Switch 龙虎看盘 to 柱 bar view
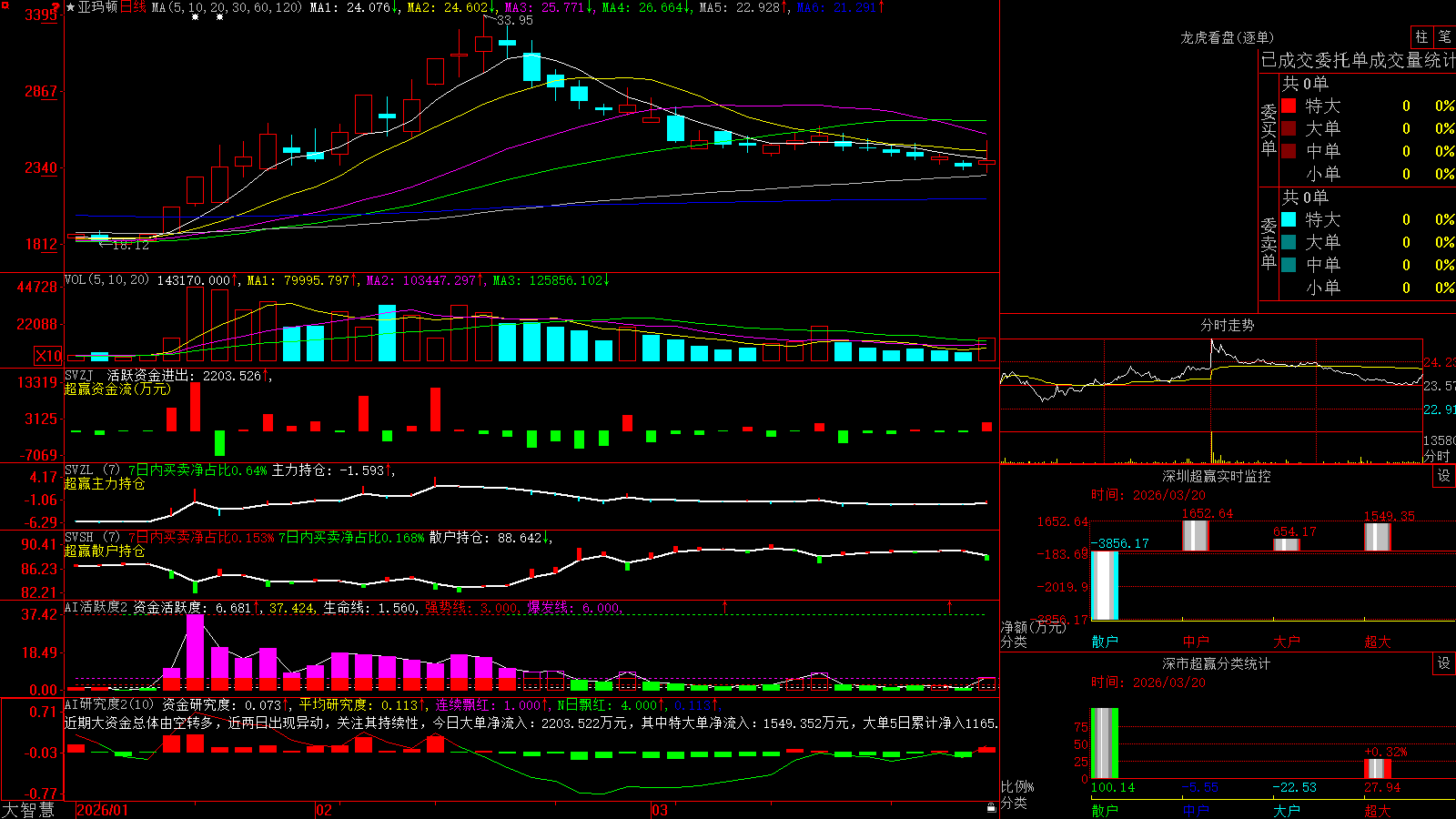This screenshot has width=1456, height=819. click(1421, 36)
